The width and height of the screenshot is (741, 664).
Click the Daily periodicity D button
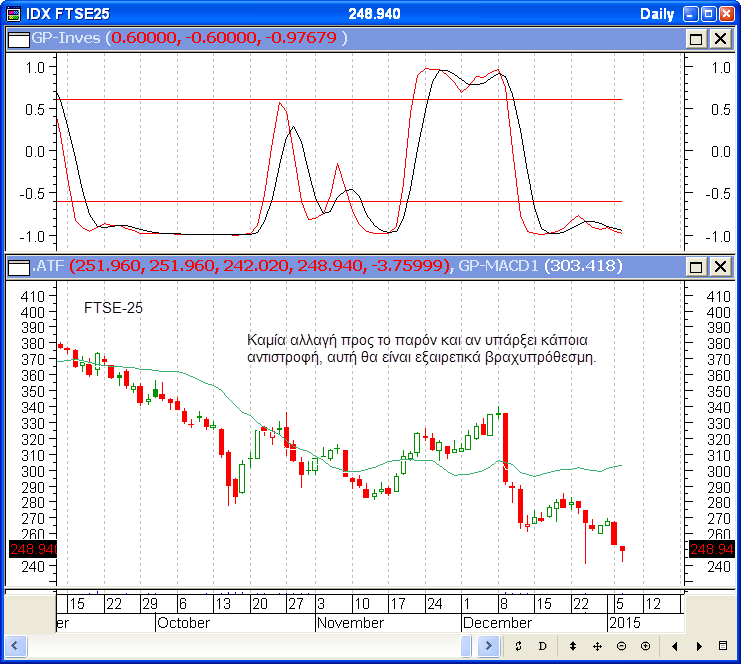[x=543, y=646]
